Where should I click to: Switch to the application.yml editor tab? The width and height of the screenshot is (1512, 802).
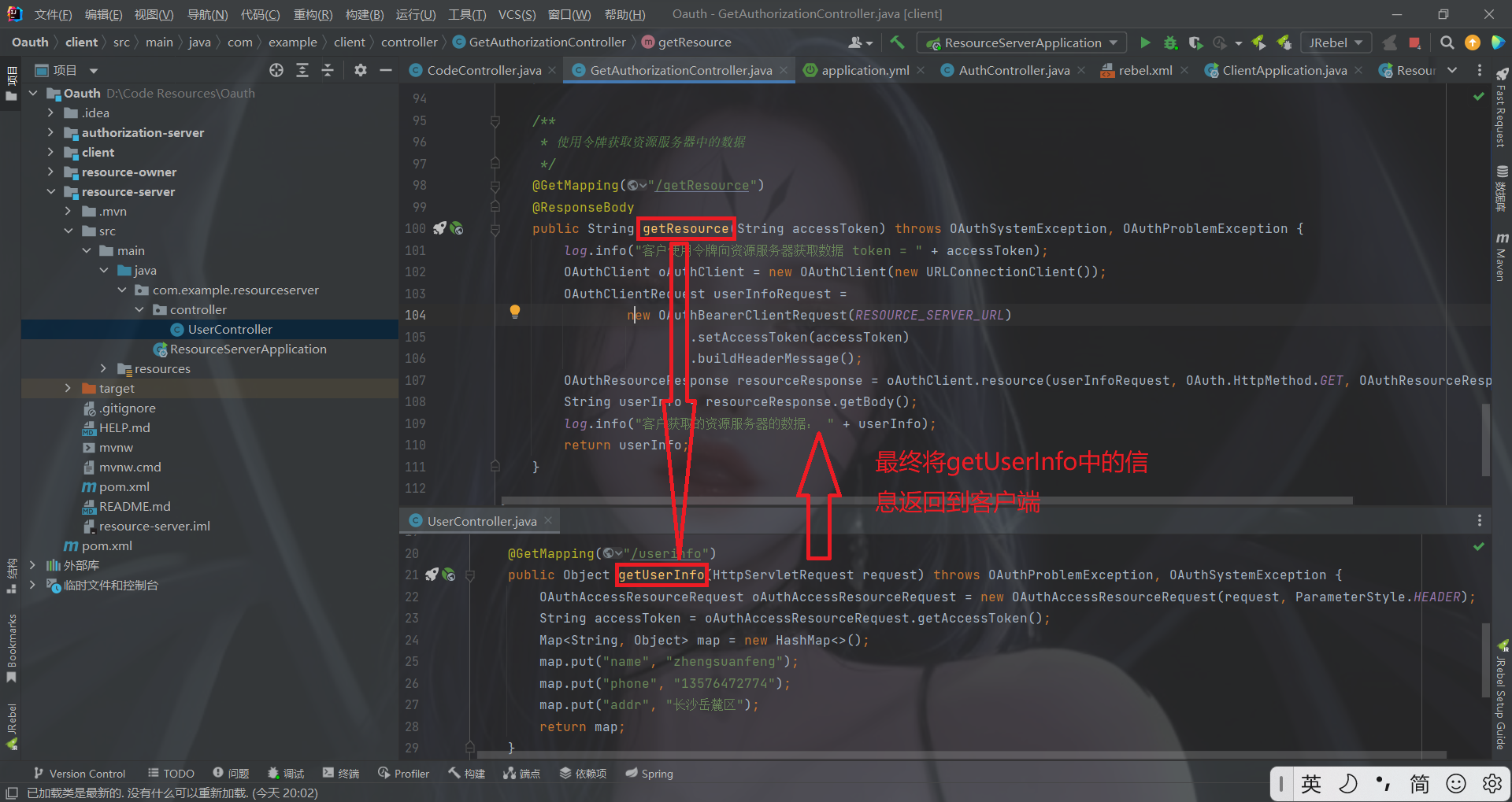tap(863, 70)
